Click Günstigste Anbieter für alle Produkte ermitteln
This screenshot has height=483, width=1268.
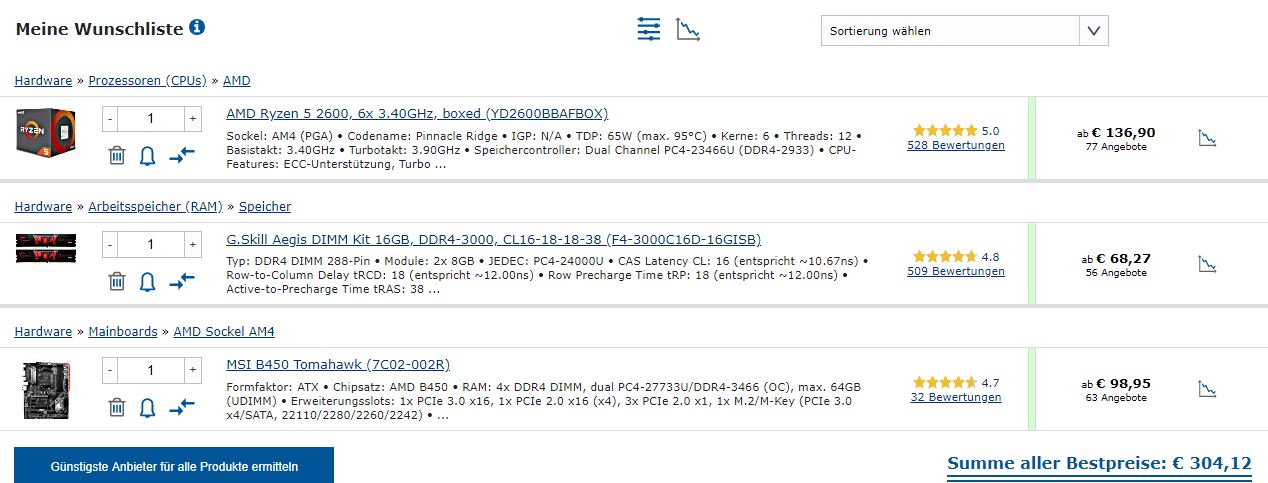tap(174, 466)
